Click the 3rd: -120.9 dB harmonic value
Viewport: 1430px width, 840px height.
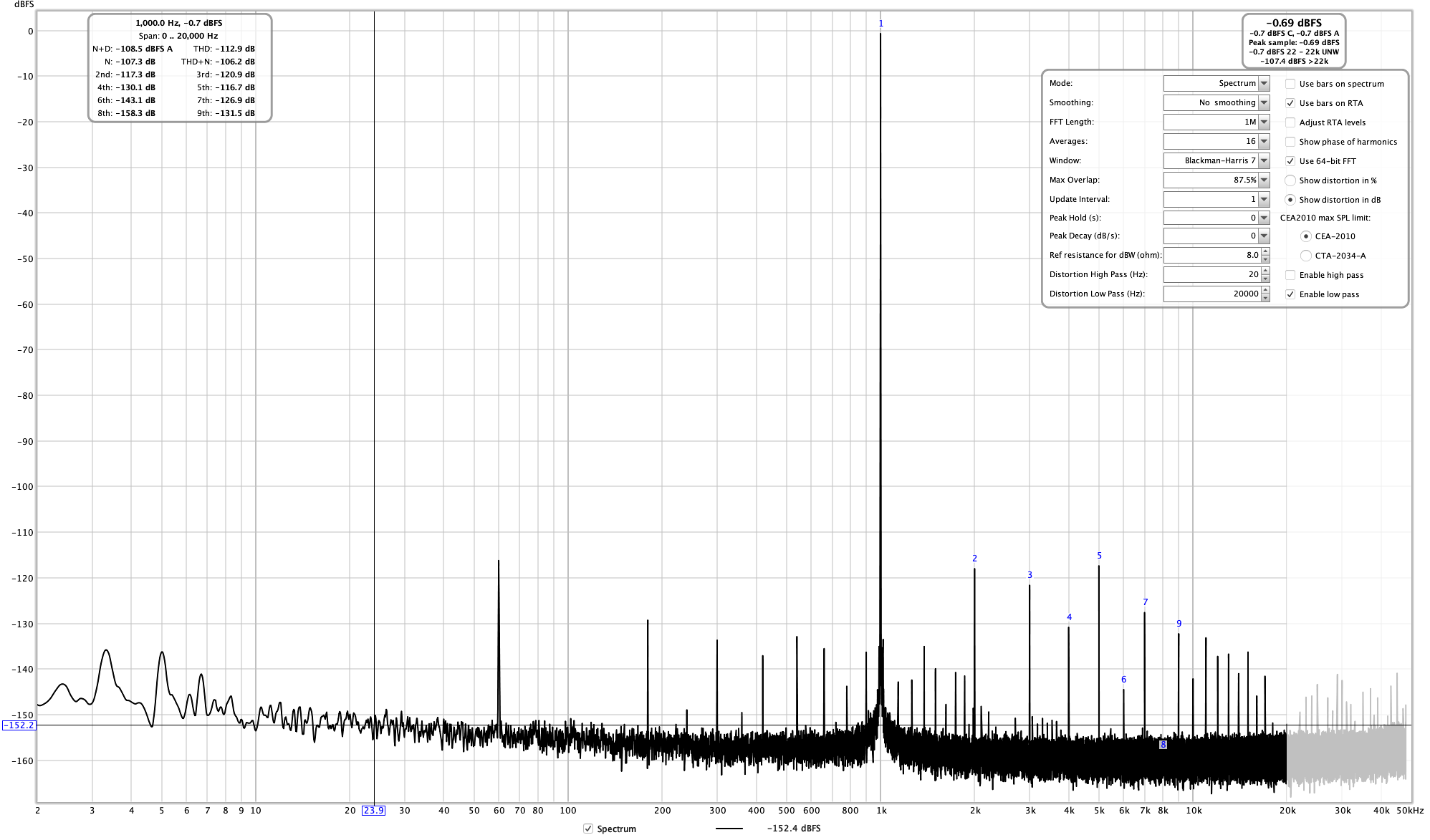pos(226,74)
